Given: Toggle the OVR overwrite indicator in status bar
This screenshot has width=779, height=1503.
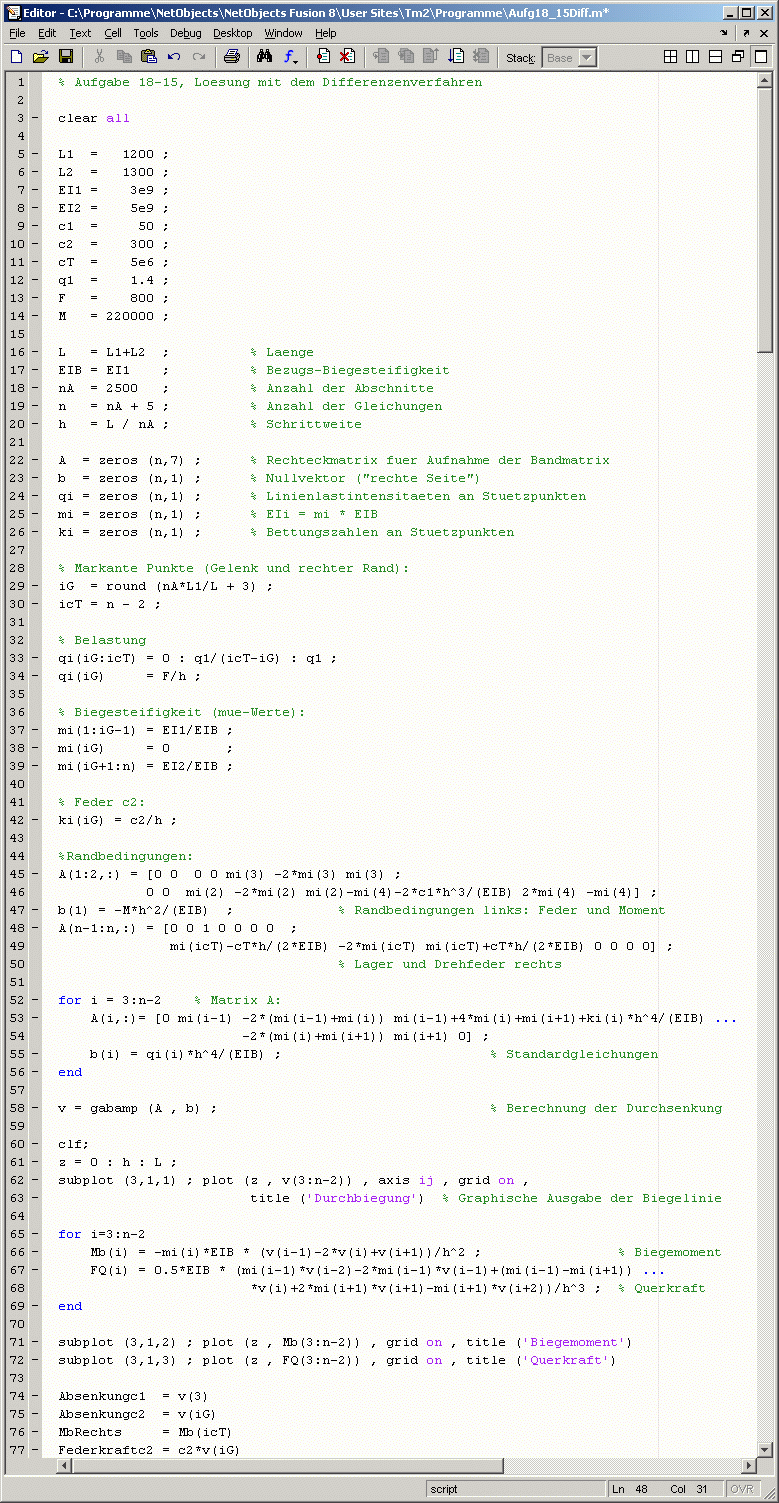Looking at the screenshot, I should [x=741, y=1489].
